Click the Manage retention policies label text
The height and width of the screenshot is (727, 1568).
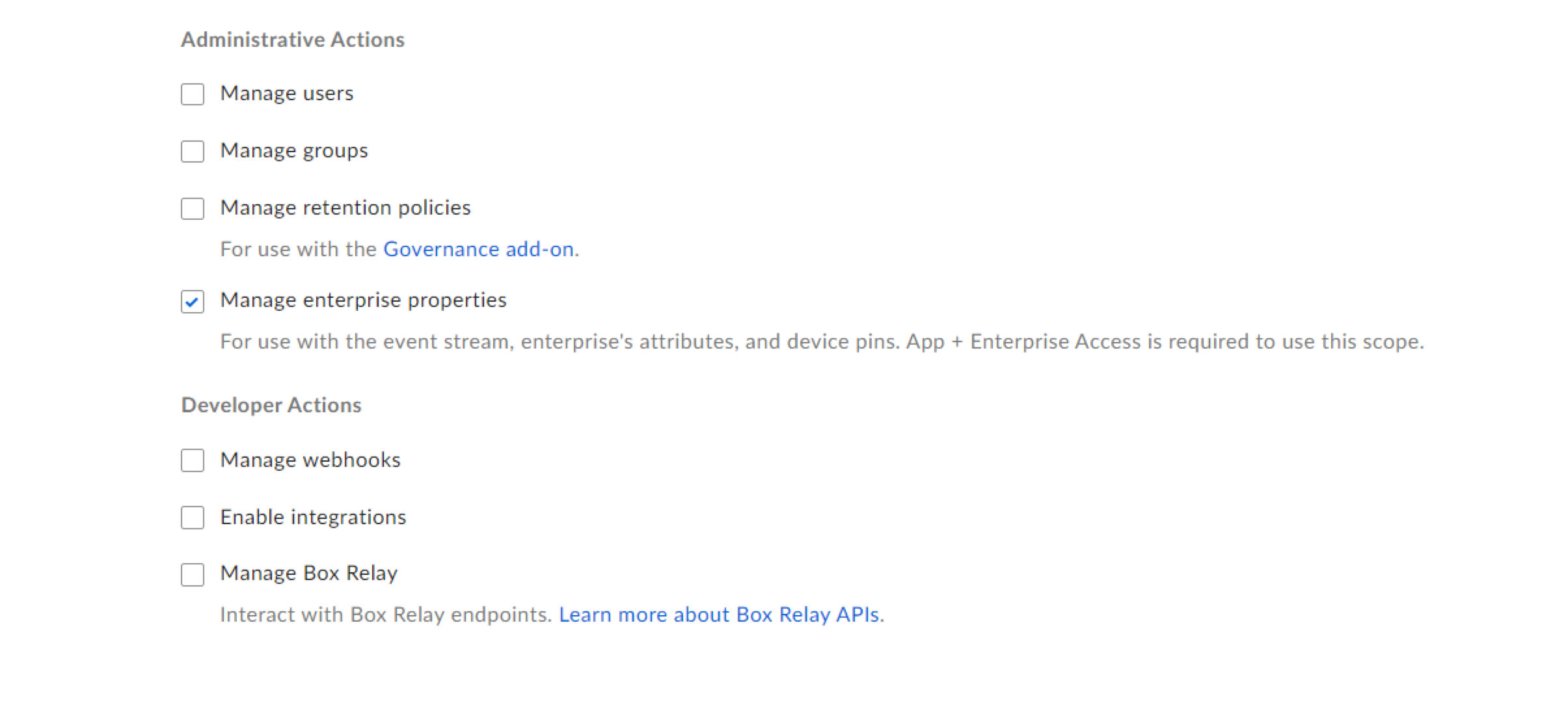coord(345,208)
